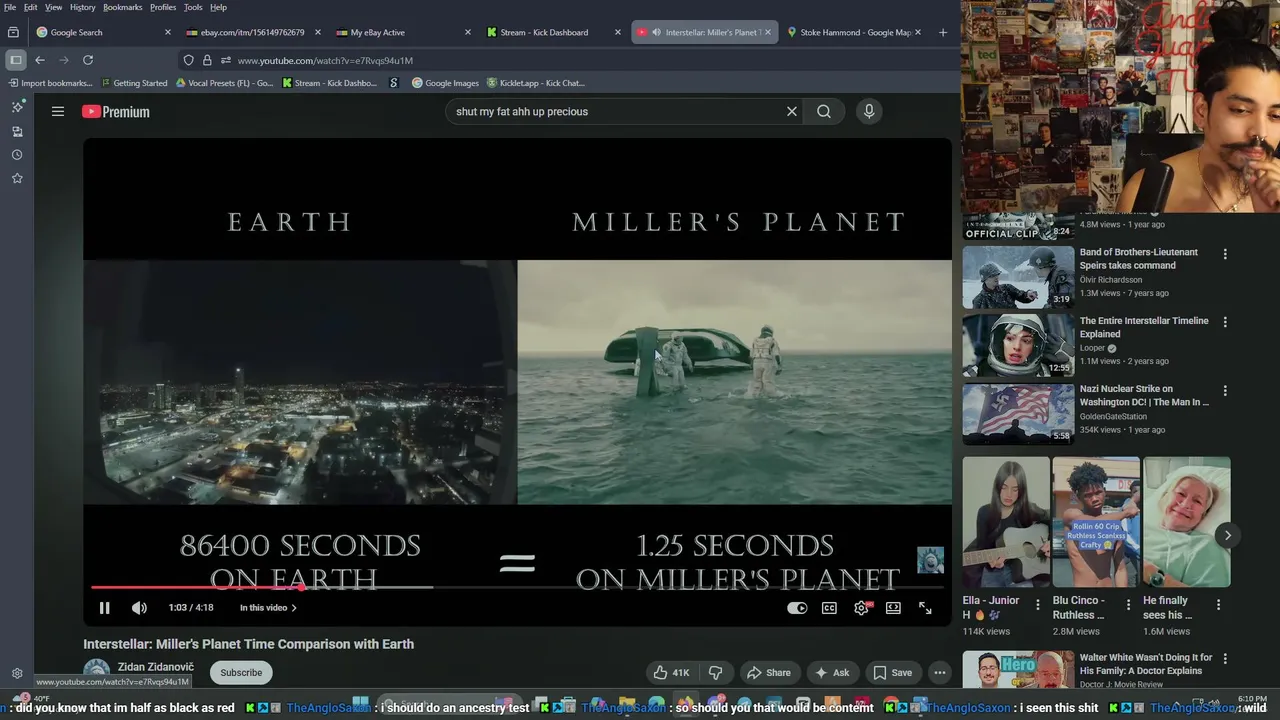Image resolution: width=1280 pixels, height=720 pixels.
Task: Pause the YouTube video
Action: (x=104, y=608)
